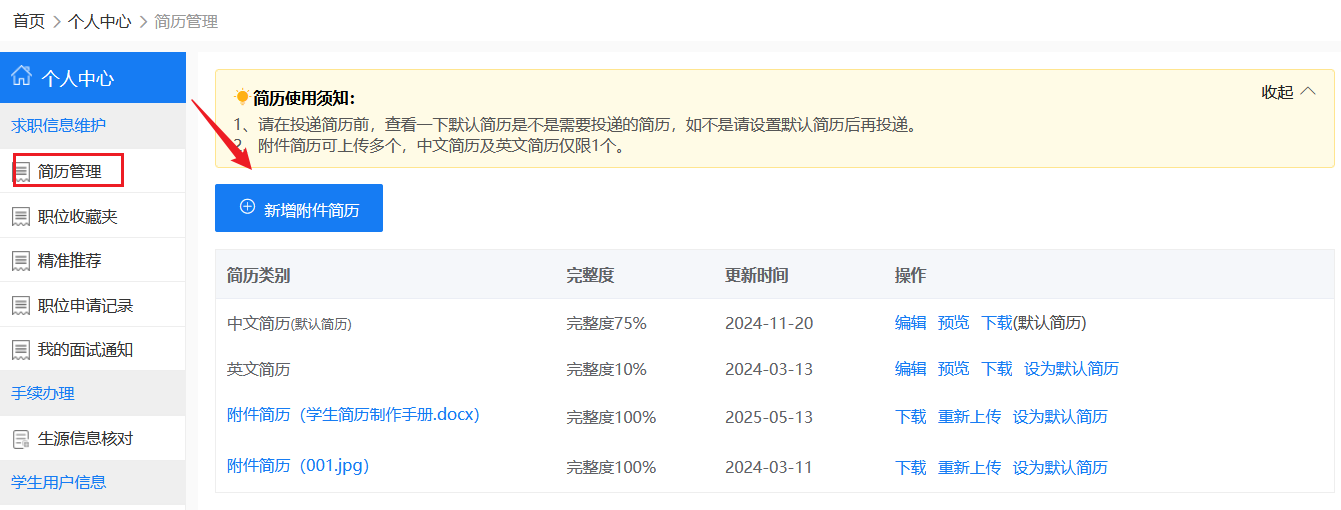The width and height of the screenshot is (1341, 510).
Task: Click the icon beside 职位申请记录
Action: coord(20,305)
